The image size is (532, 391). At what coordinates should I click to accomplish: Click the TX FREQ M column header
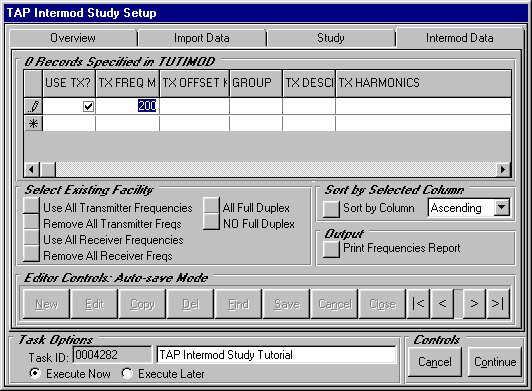[x=128, y=83]
